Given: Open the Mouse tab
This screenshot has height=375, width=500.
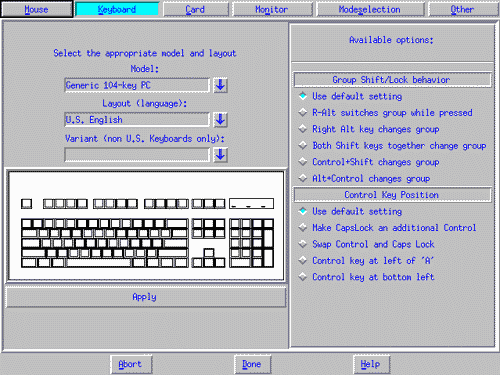Looking at the screenshot, I should tap(37, 9).
